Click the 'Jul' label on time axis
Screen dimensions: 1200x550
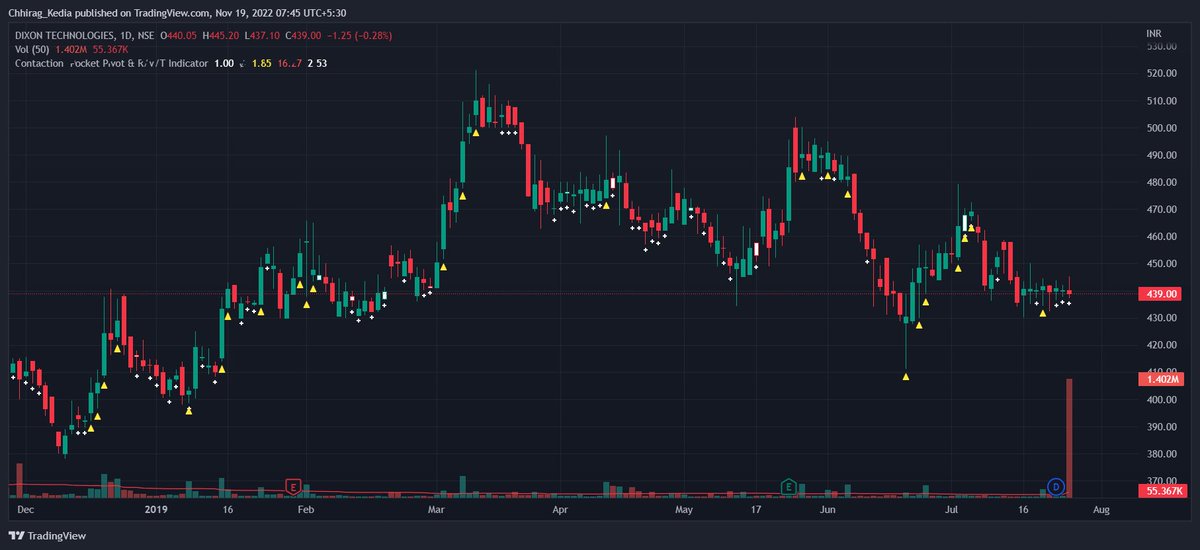point(952,509)
